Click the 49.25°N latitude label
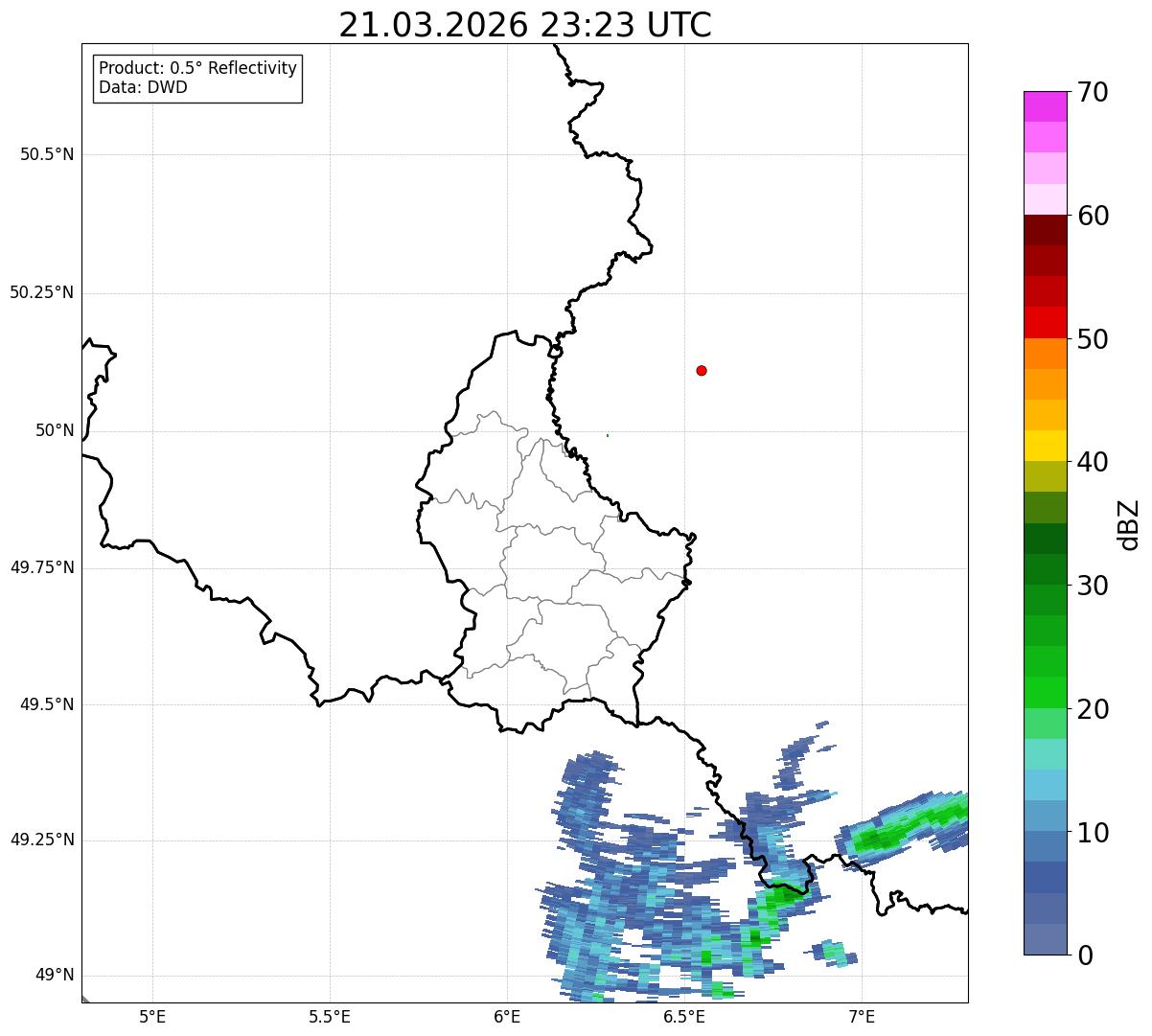The width and height of the screenshot is (1152, 1036). 41,840
